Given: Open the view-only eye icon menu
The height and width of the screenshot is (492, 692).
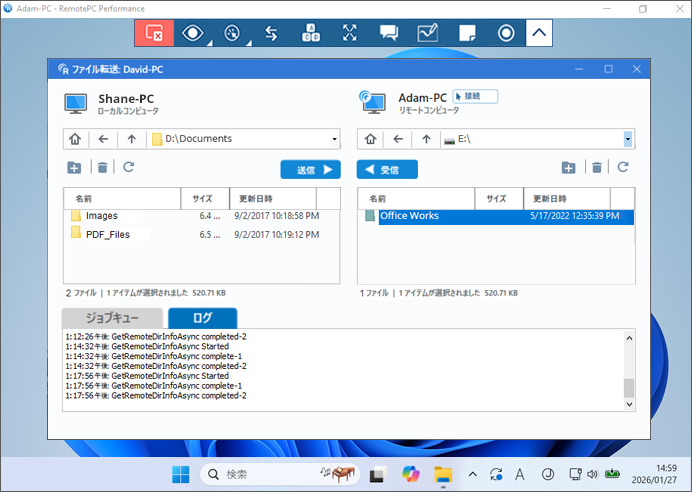Looking at the screenshot, I should click(193, 33).
